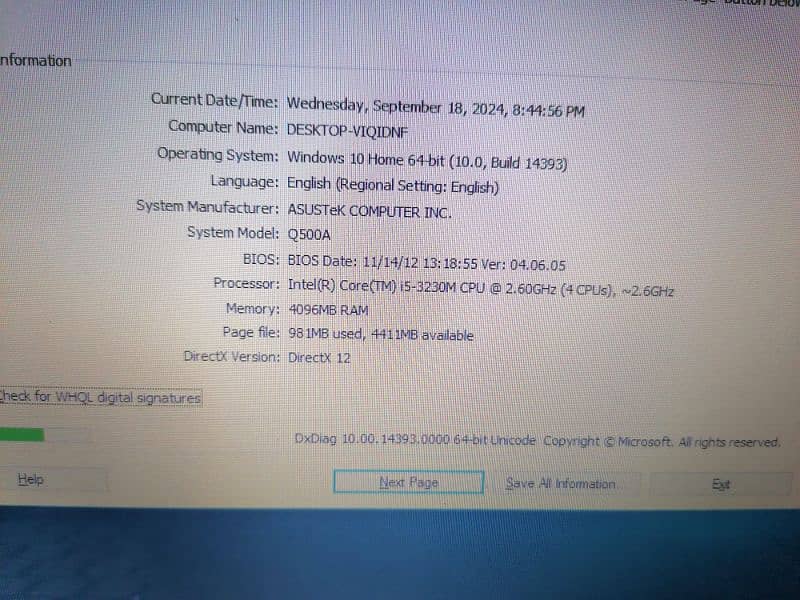Screen dimensions: 800x600
Task: Click the Q500A system model value
Action: [309, 235]
